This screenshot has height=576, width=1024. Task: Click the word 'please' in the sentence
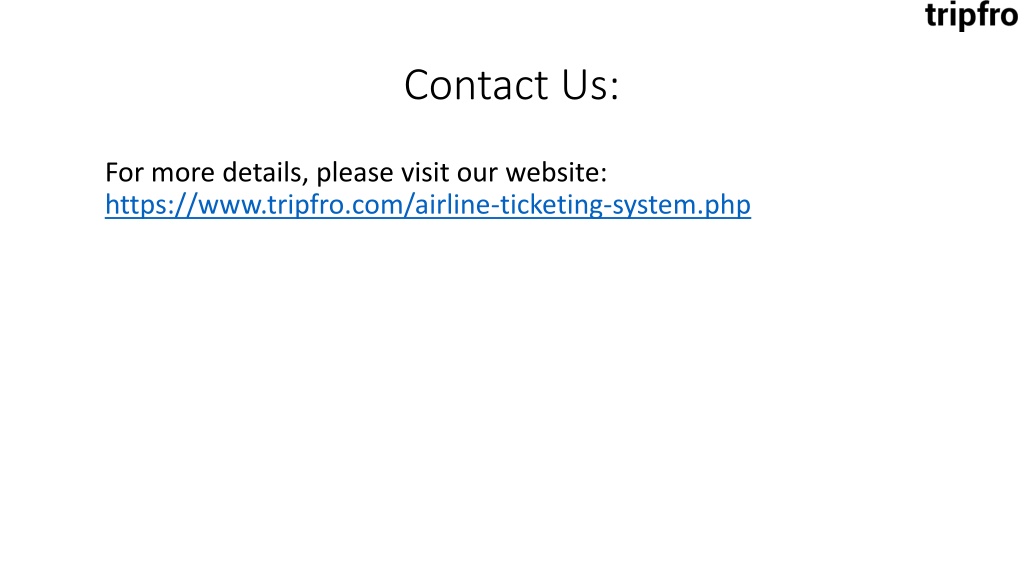(355, 174)
